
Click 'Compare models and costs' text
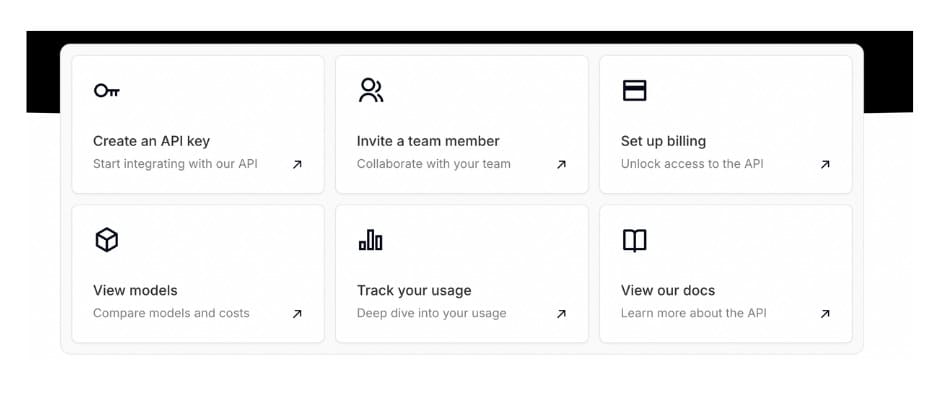[171, 313]
